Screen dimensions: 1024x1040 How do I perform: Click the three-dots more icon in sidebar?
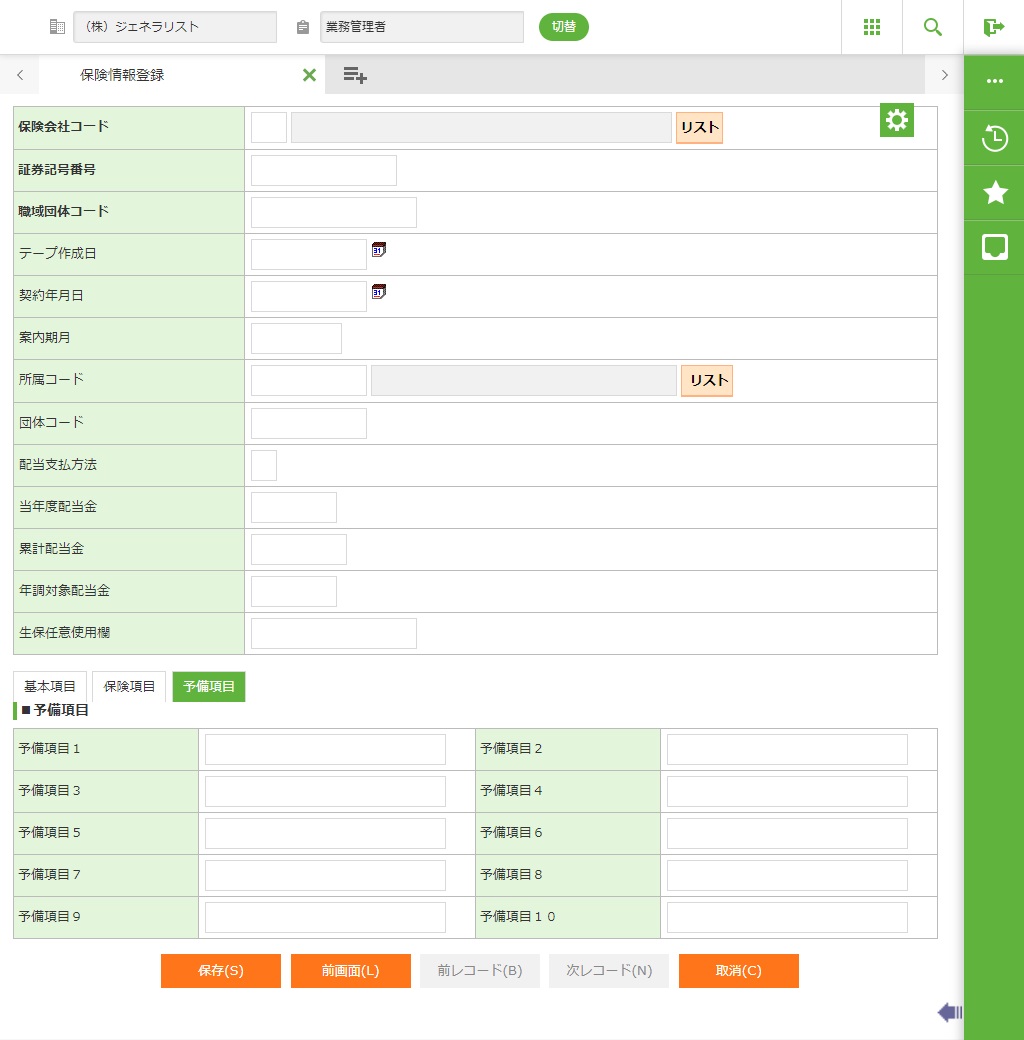995,81
